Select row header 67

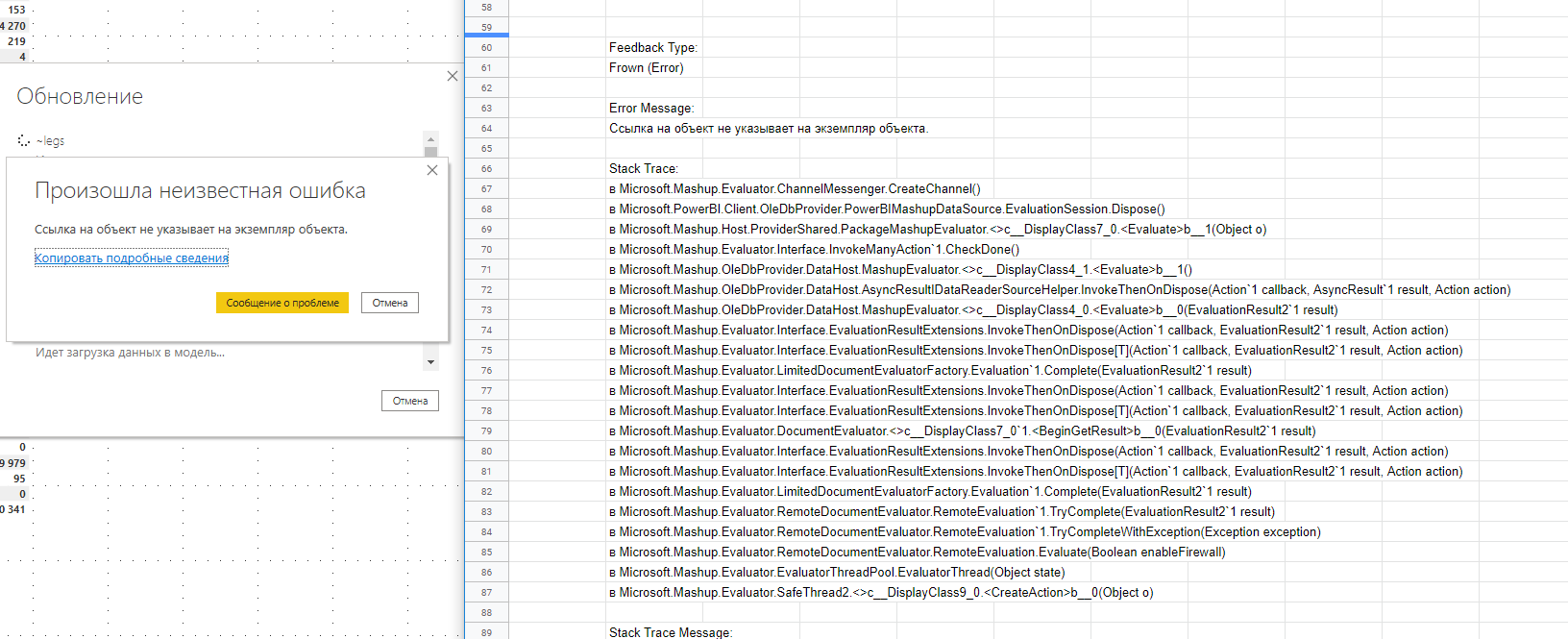pos(486,188)
